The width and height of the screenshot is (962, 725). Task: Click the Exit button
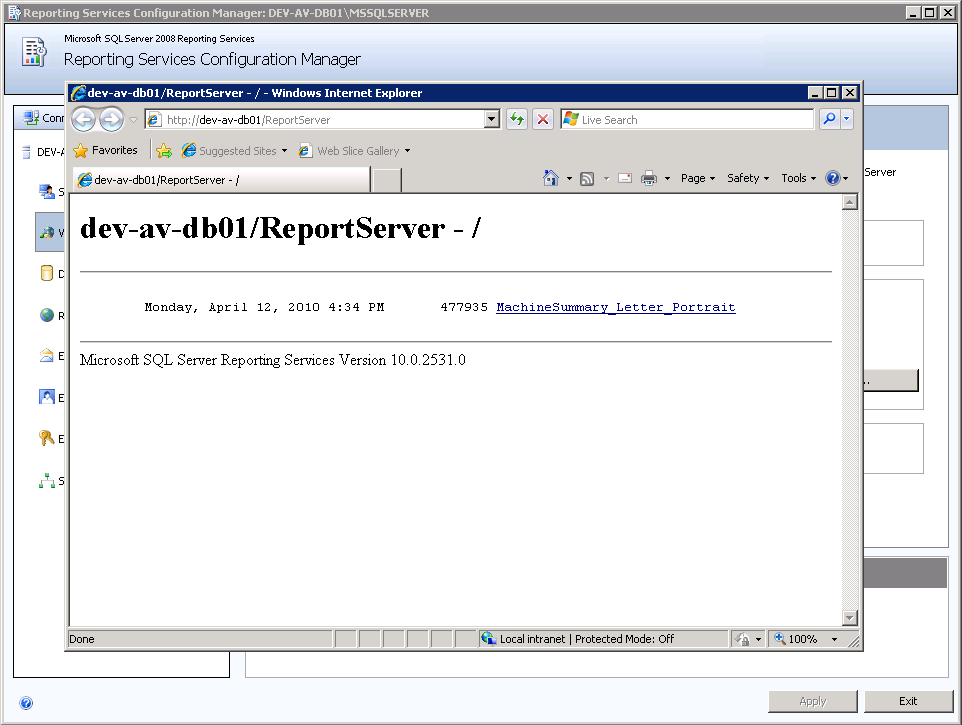tap(907, 701)
